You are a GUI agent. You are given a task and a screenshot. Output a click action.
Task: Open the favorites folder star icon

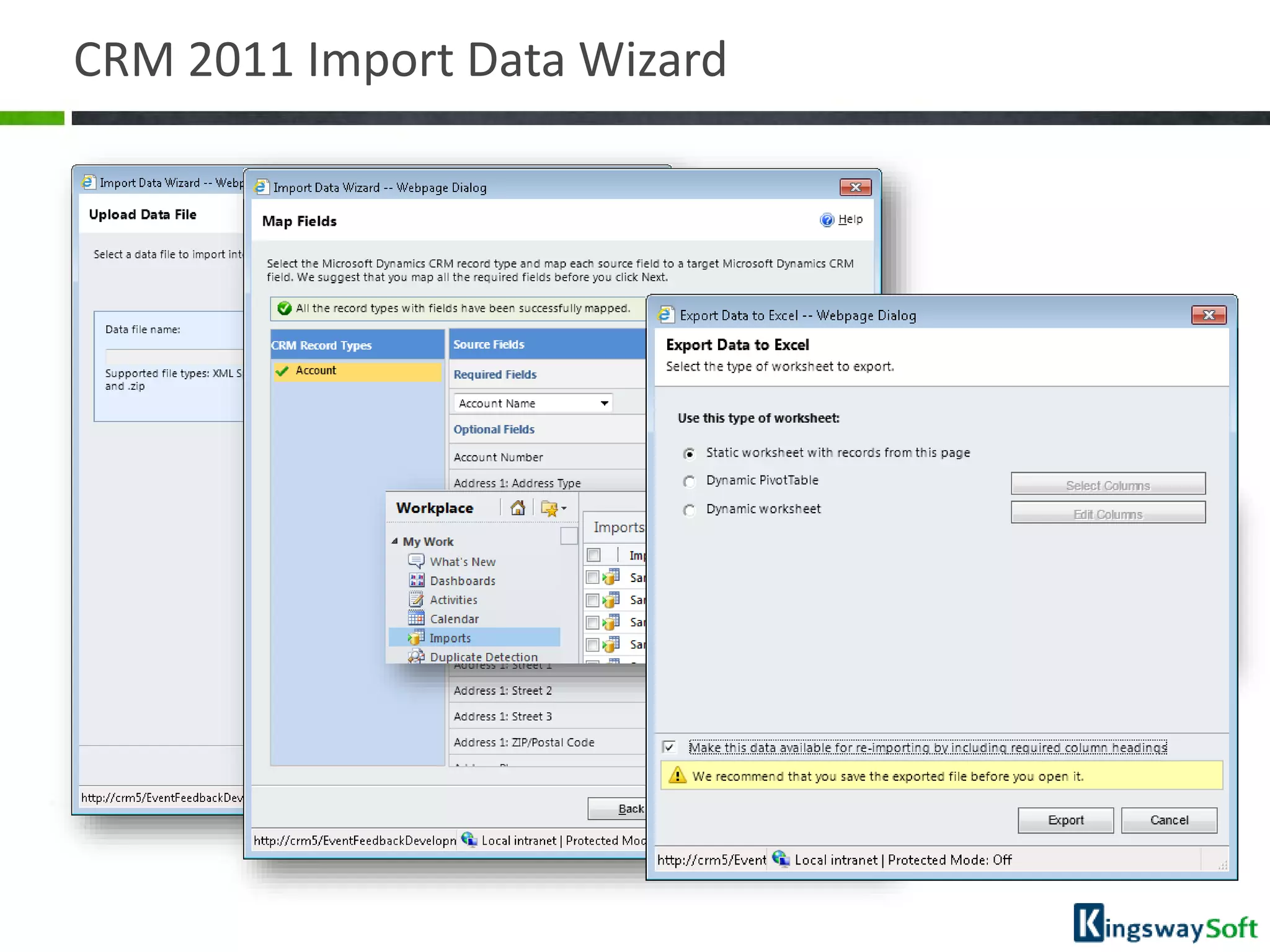[x=549, y=508]
